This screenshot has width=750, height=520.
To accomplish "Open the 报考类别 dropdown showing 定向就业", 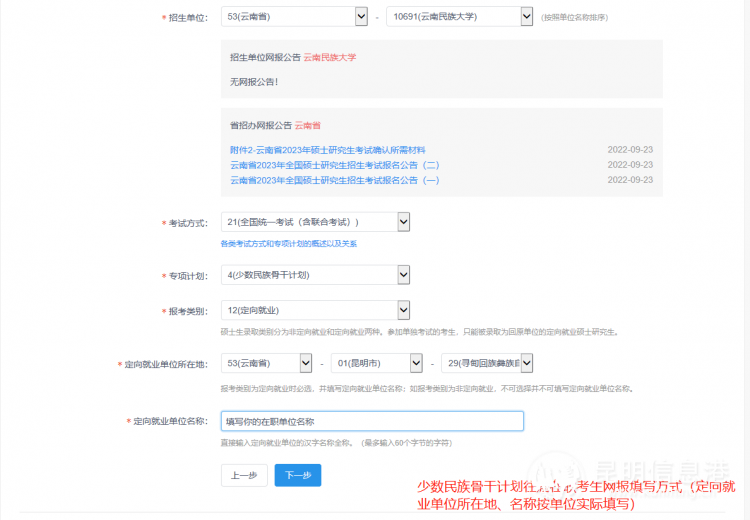I will pyautogui.click(x=315, y=311).
